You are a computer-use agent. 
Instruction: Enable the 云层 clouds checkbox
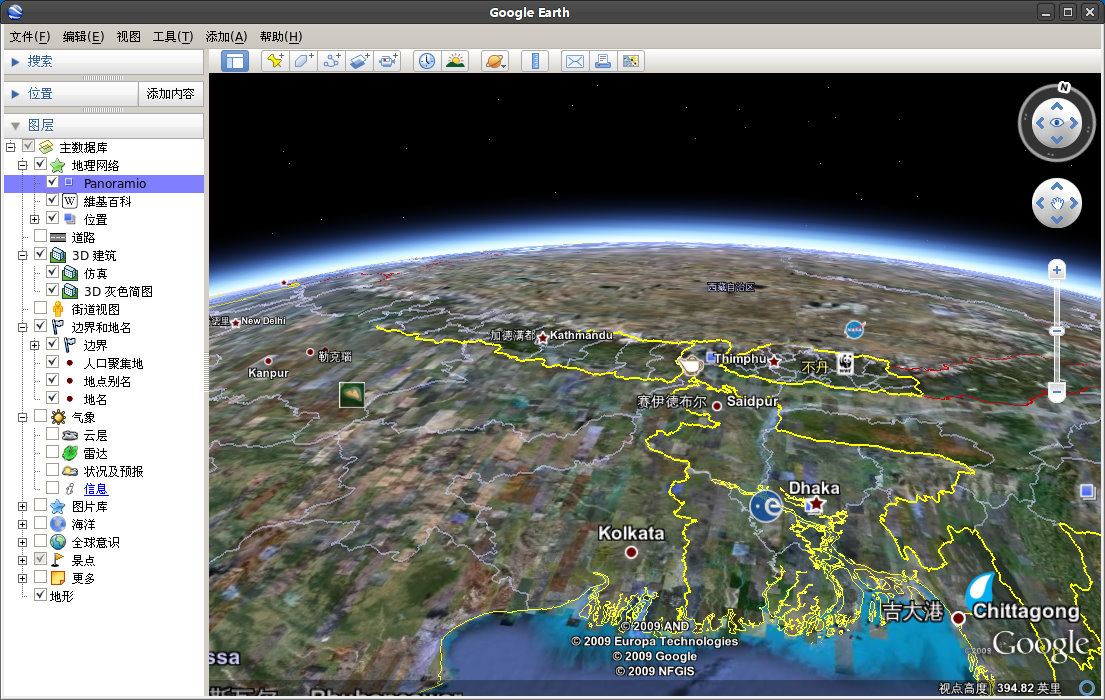tap(53, 434)
